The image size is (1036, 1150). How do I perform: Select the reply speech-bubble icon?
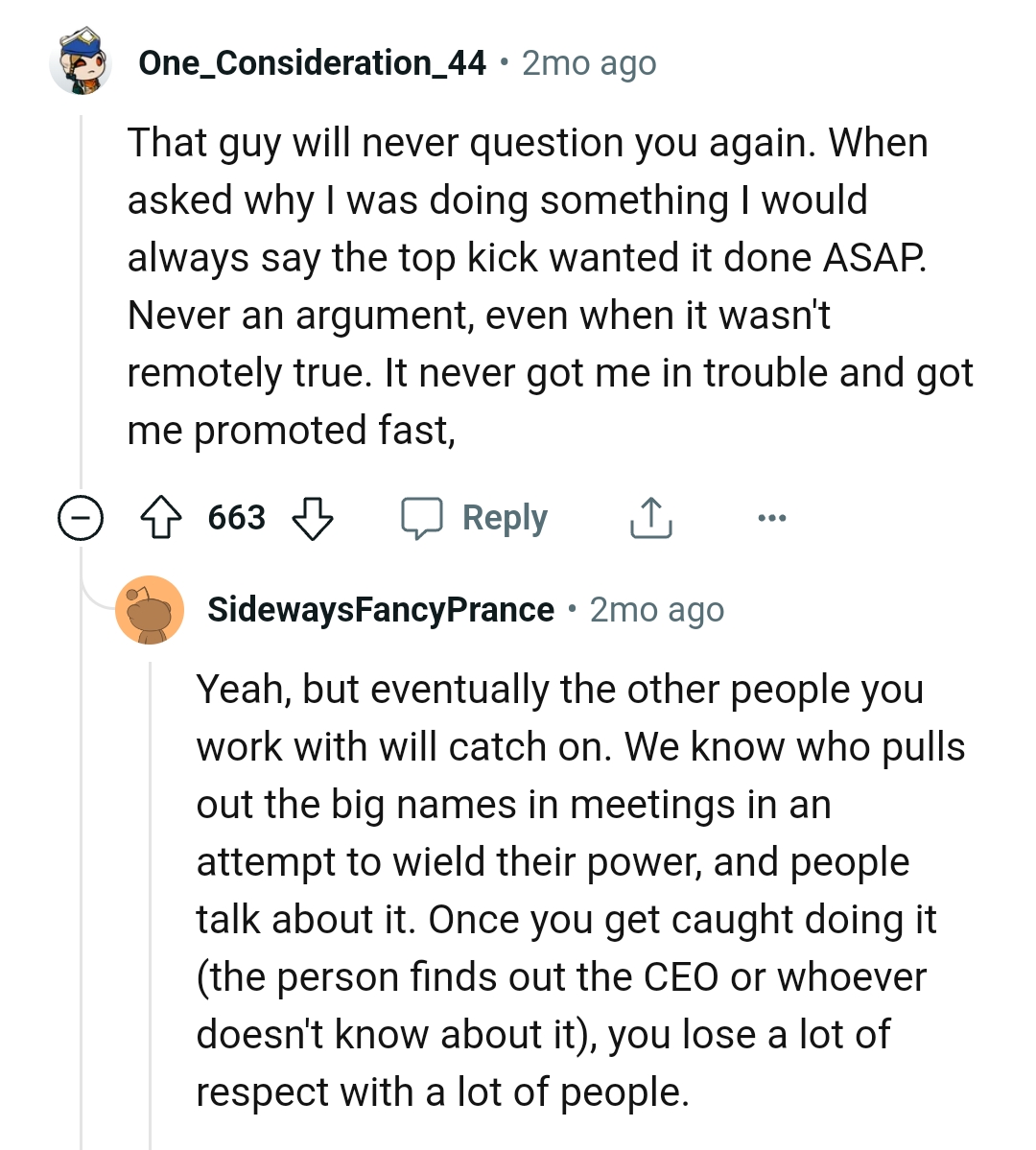pyautogui.click(x=426, y=517)
